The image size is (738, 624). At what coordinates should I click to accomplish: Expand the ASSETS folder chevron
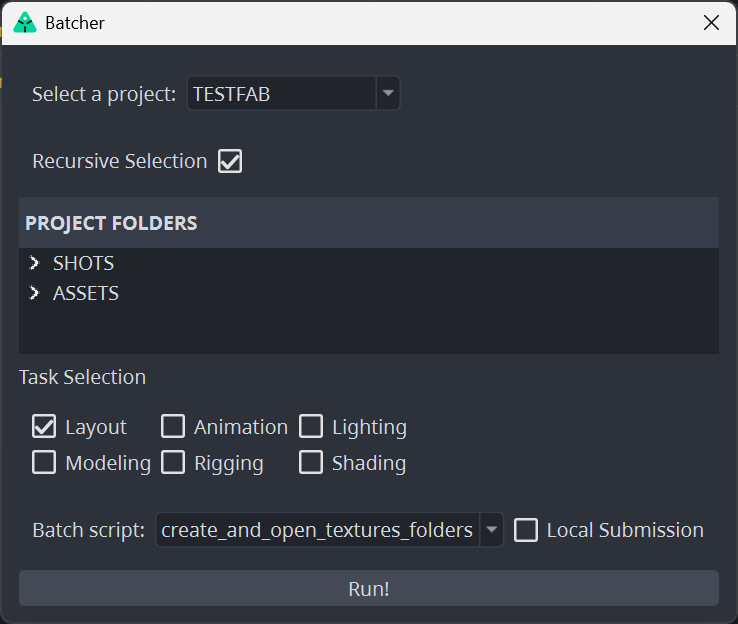[35, 293]
